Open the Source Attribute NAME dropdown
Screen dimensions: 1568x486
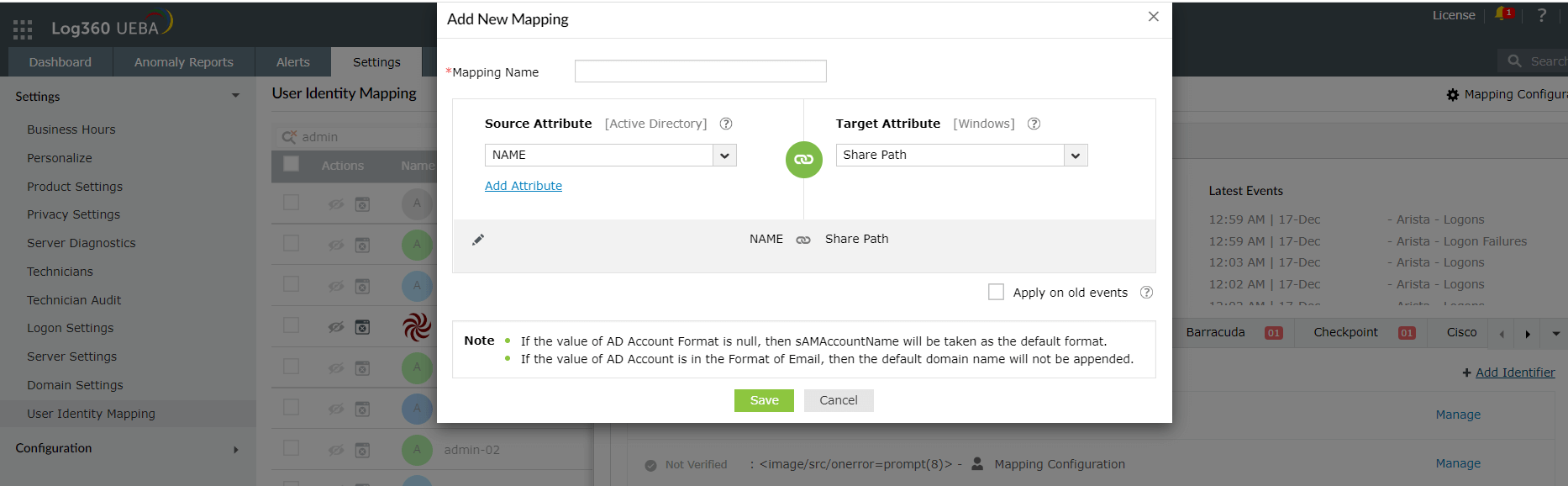click(x=724, y=156)
